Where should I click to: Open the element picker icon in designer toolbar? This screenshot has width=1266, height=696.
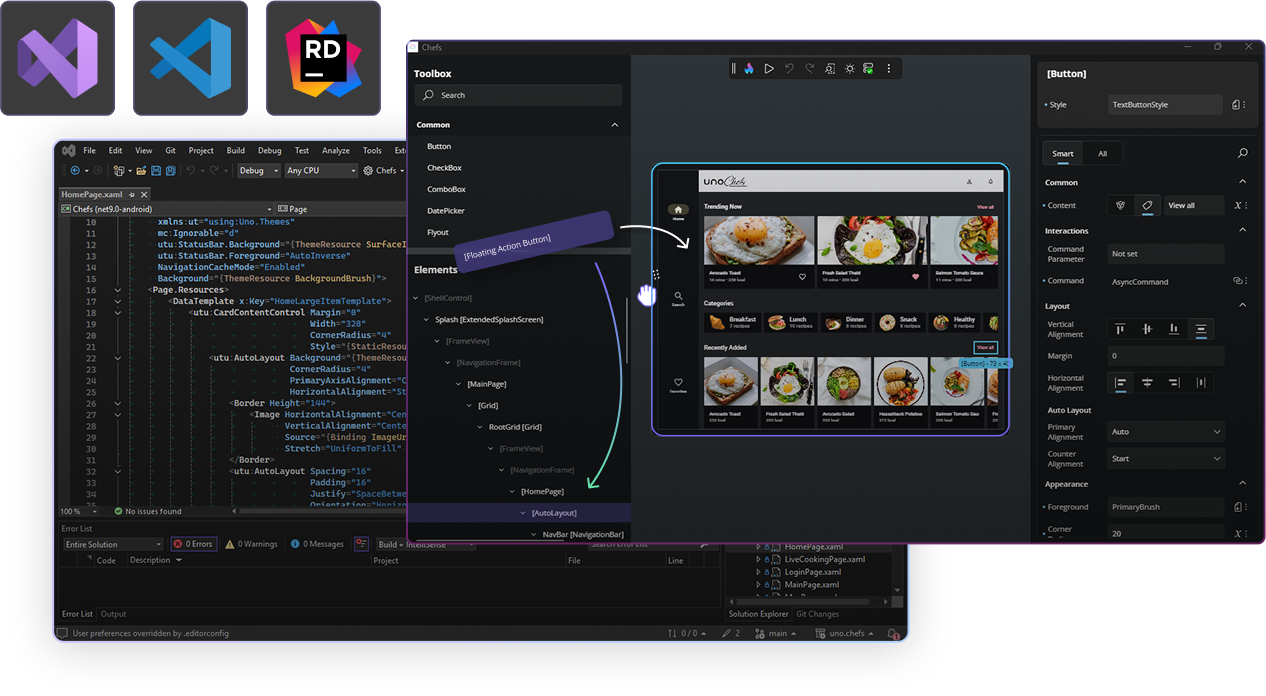click(x=829, y=68)
